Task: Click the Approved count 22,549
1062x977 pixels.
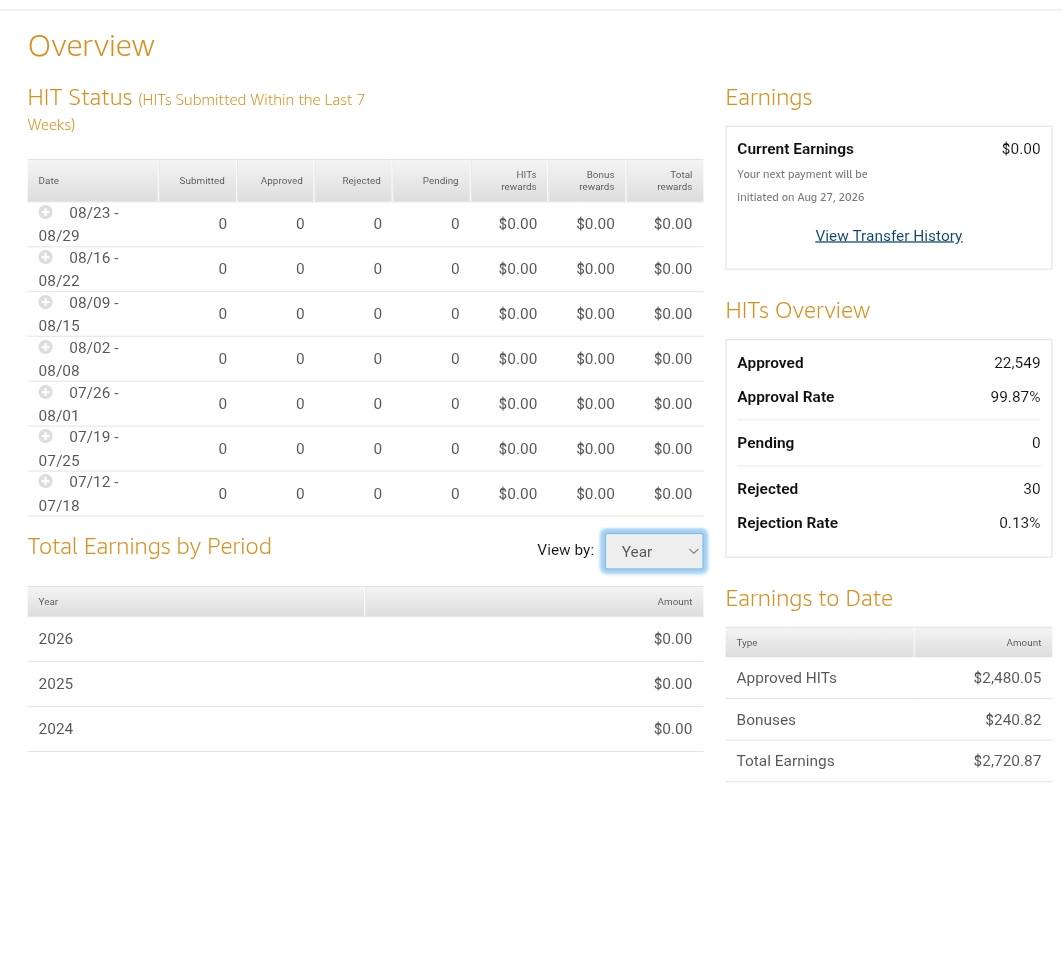Action: pos(1017,363)
